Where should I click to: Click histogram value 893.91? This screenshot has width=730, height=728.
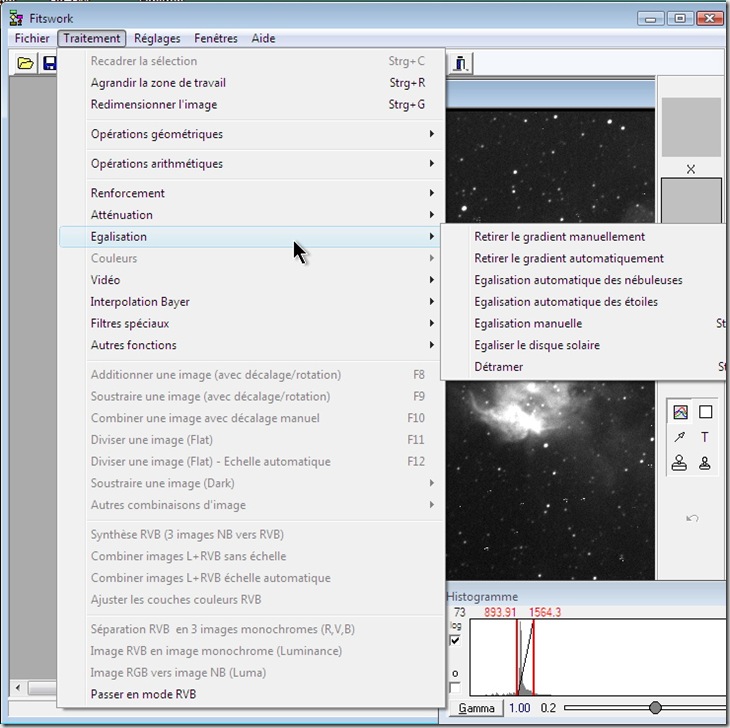[x=500, y=612]
